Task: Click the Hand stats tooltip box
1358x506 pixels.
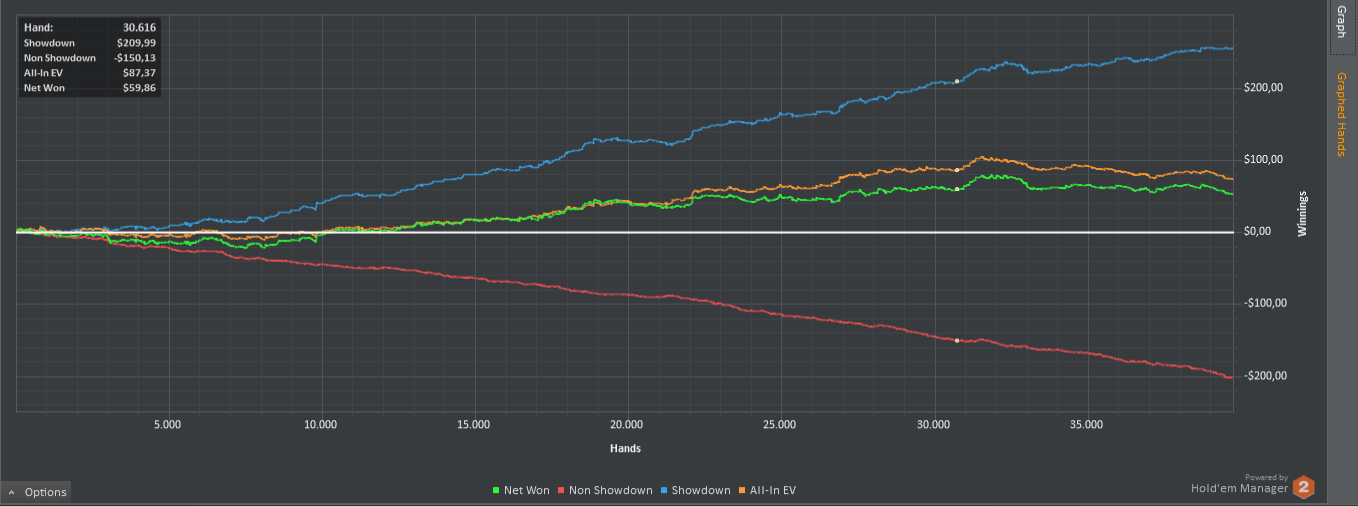Action: (x=90, y=58)
